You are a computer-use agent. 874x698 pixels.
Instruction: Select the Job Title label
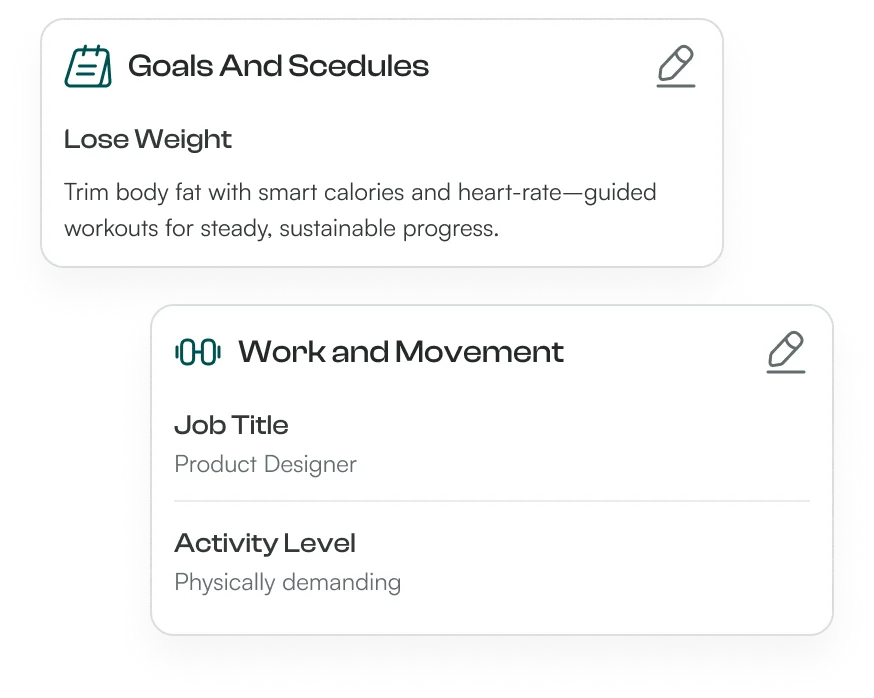tap(231, 425)
